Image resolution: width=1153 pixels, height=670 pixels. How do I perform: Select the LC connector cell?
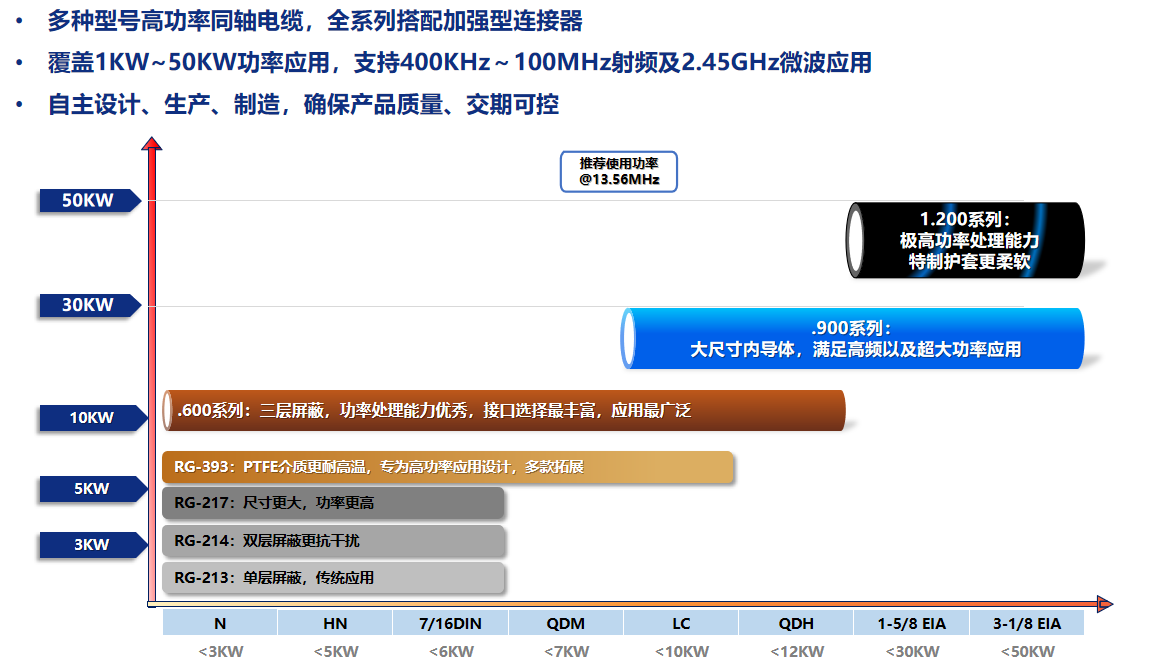click(681, 623)
